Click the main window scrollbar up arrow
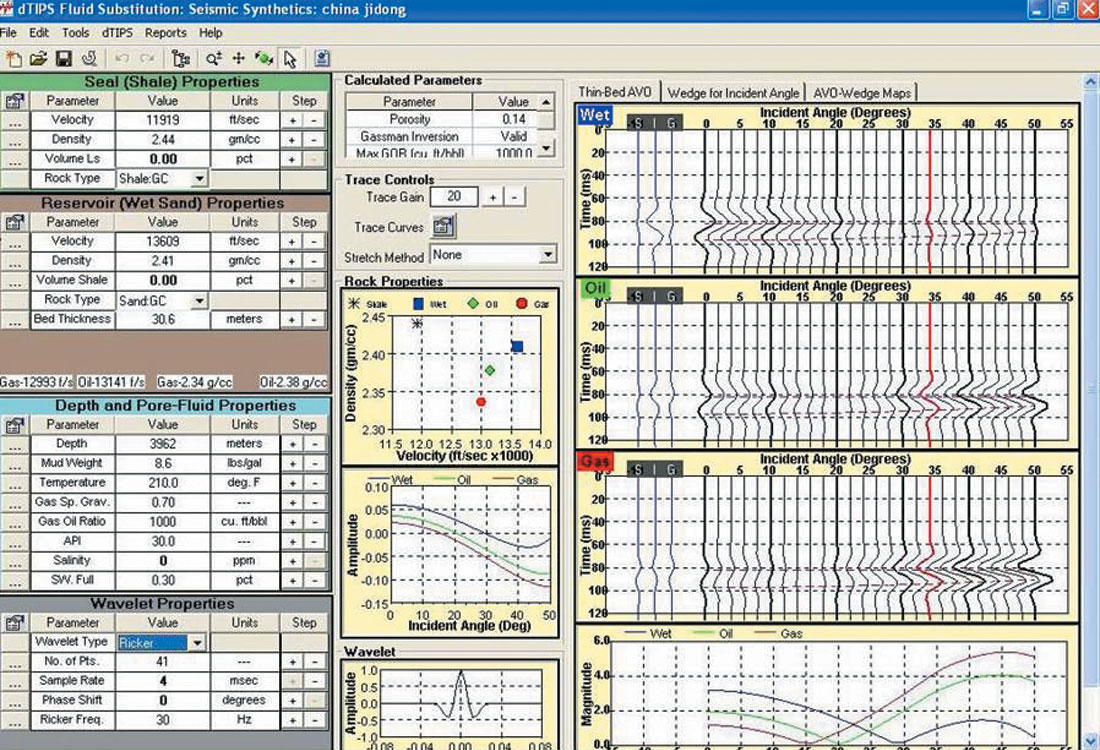Image resolution: width=1100 pixels, height=750 pixels. pyautogui.click(x=1092, y=81)
